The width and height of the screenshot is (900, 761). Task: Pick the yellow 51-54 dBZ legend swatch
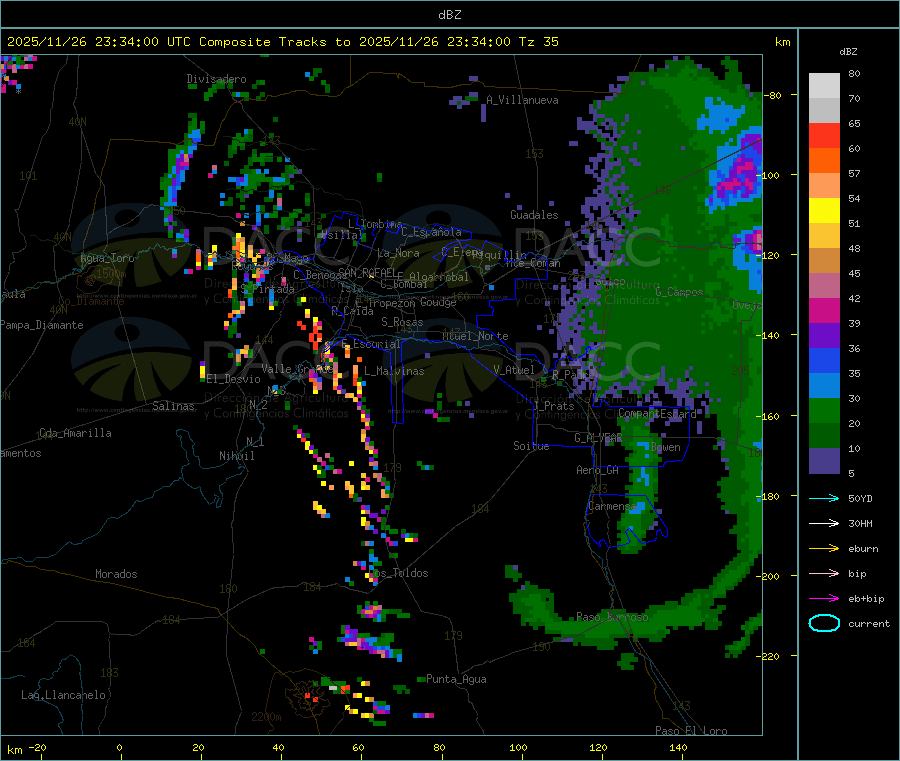click(824, 211)
